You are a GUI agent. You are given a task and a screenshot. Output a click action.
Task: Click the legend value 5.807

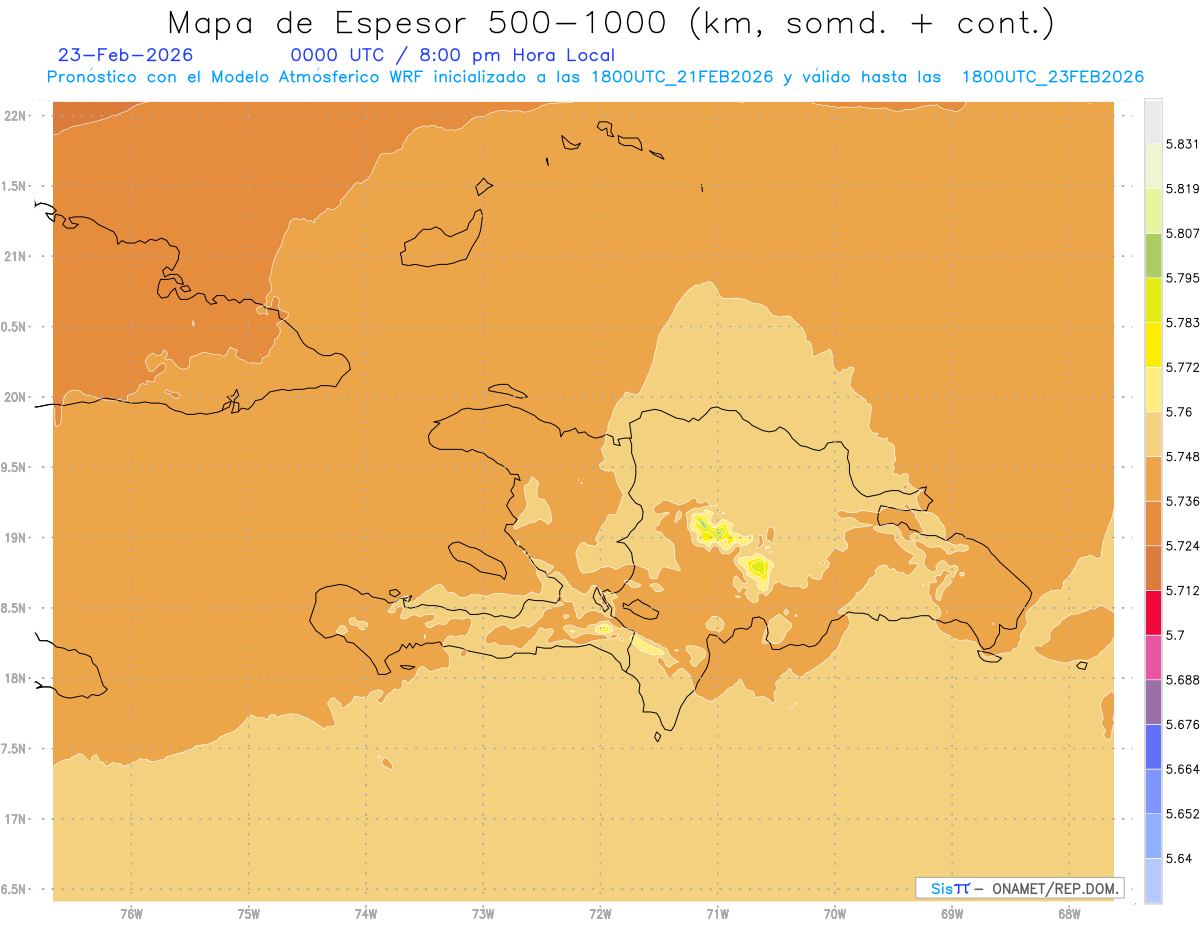[x=1182, y=233]
